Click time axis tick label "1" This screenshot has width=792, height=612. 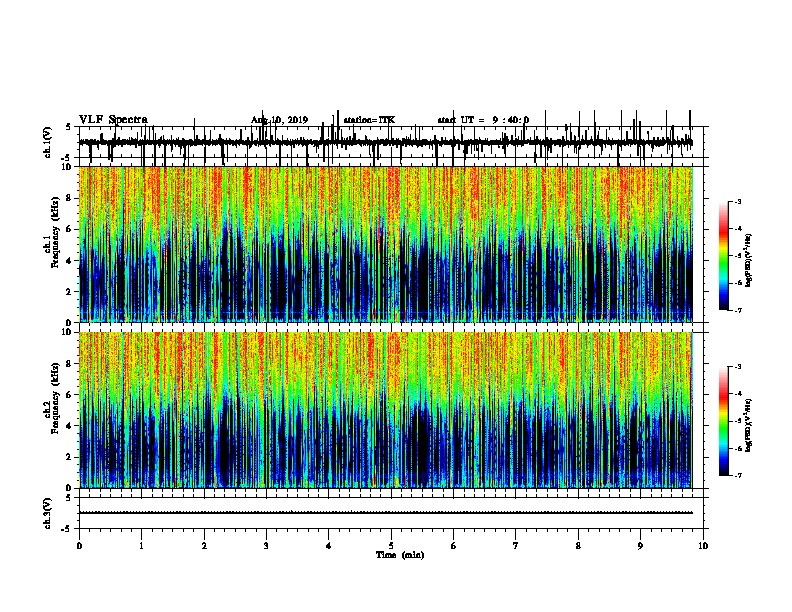pyautogui.click(x=141, y=546)
